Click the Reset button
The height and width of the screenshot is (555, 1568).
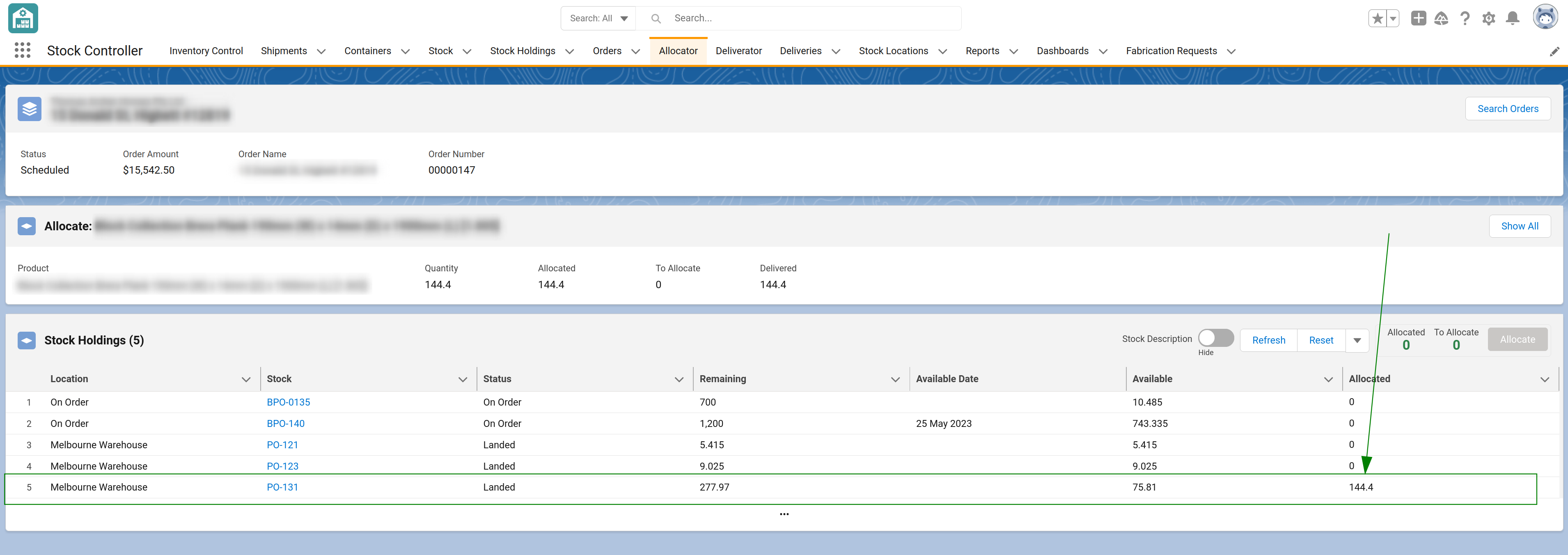coord(1321,340)
